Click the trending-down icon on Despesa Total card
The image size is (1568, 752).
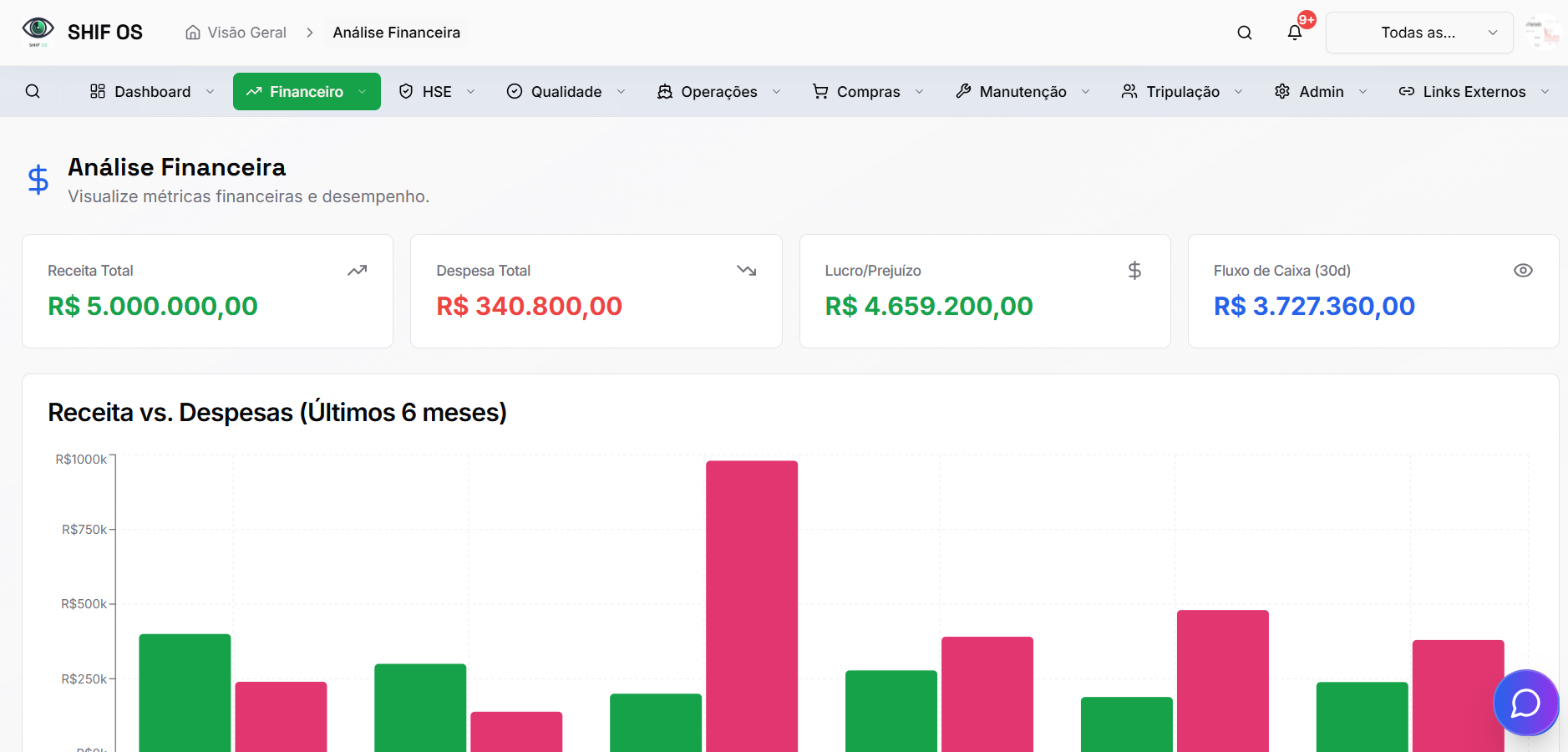pyautogui.click(x=746, y=270)
